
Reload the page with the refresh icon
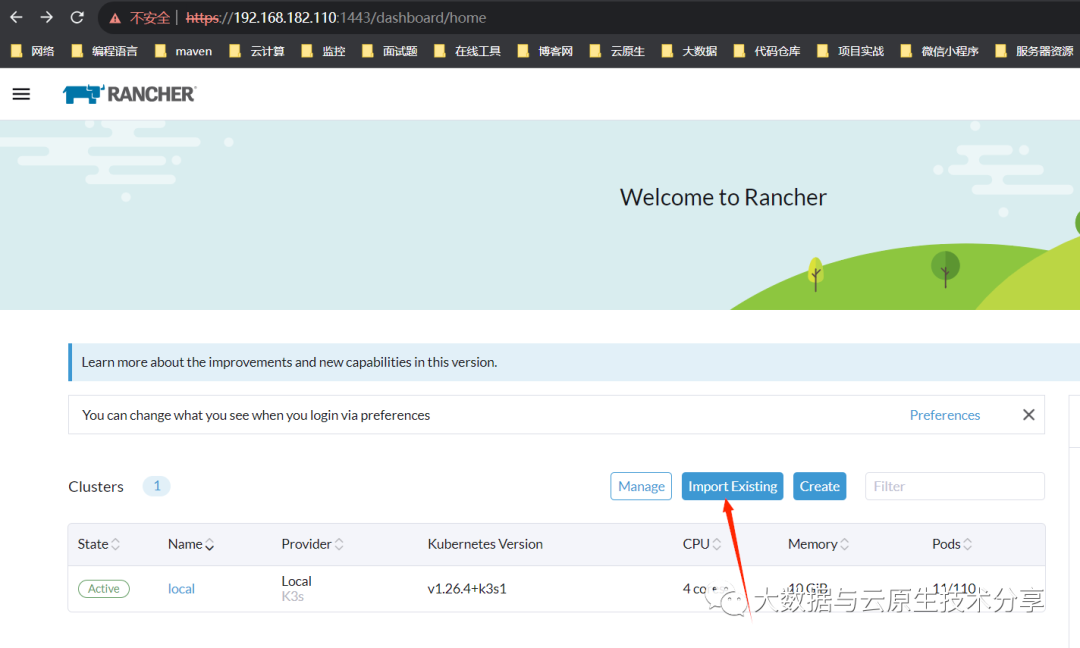tap(77, 17)
